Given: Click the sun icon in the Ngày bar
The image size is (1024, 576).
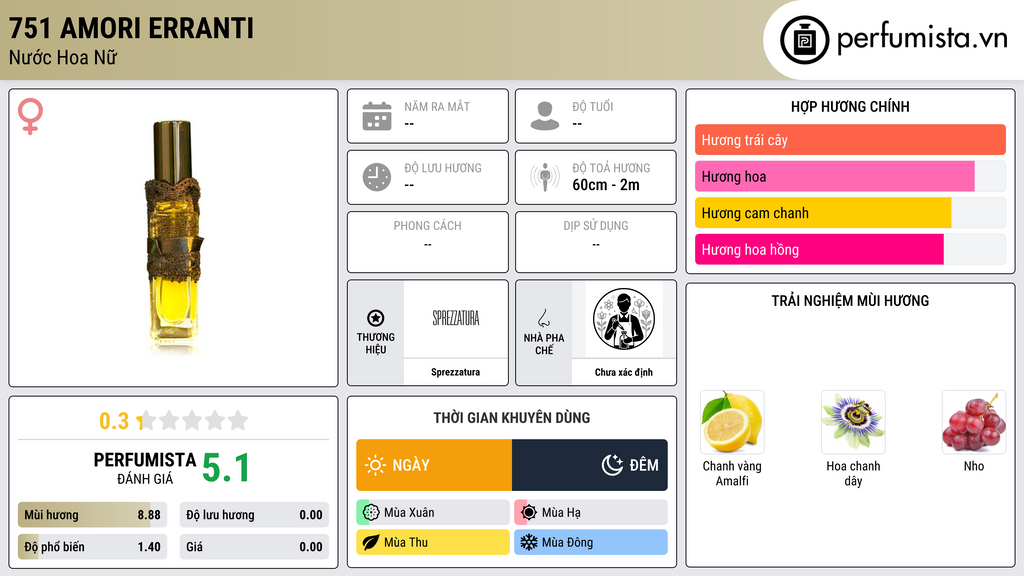Looking at the screenshot, I should [x=376, y=465].
